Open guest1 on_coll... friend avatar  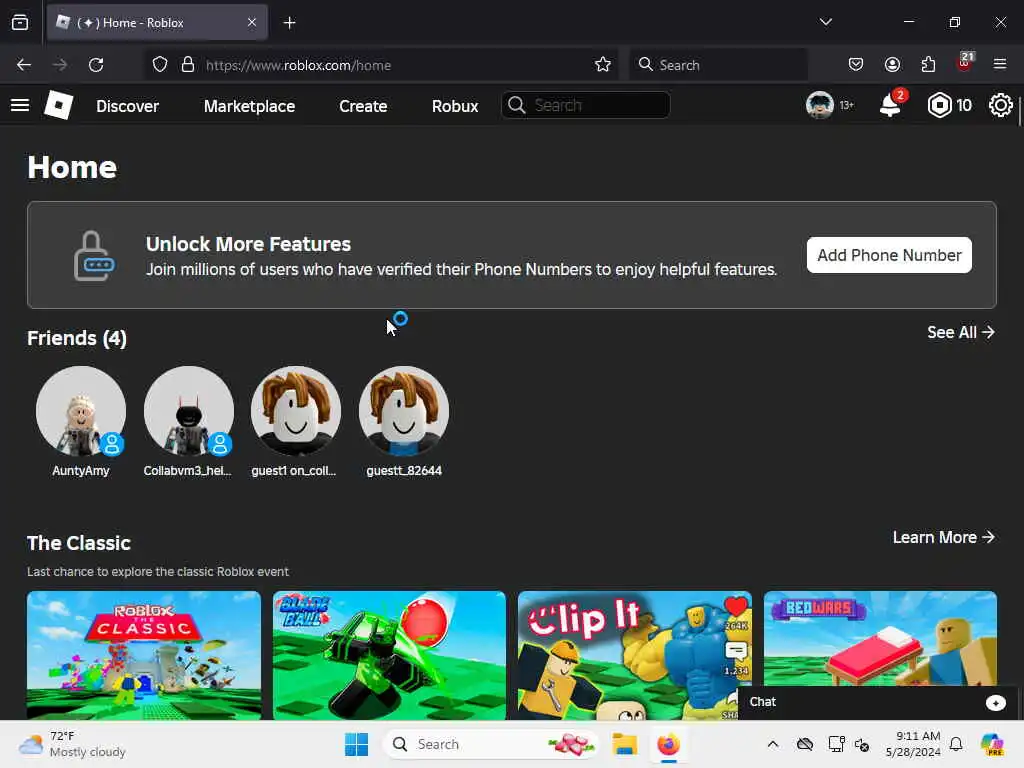coord(296,411)
